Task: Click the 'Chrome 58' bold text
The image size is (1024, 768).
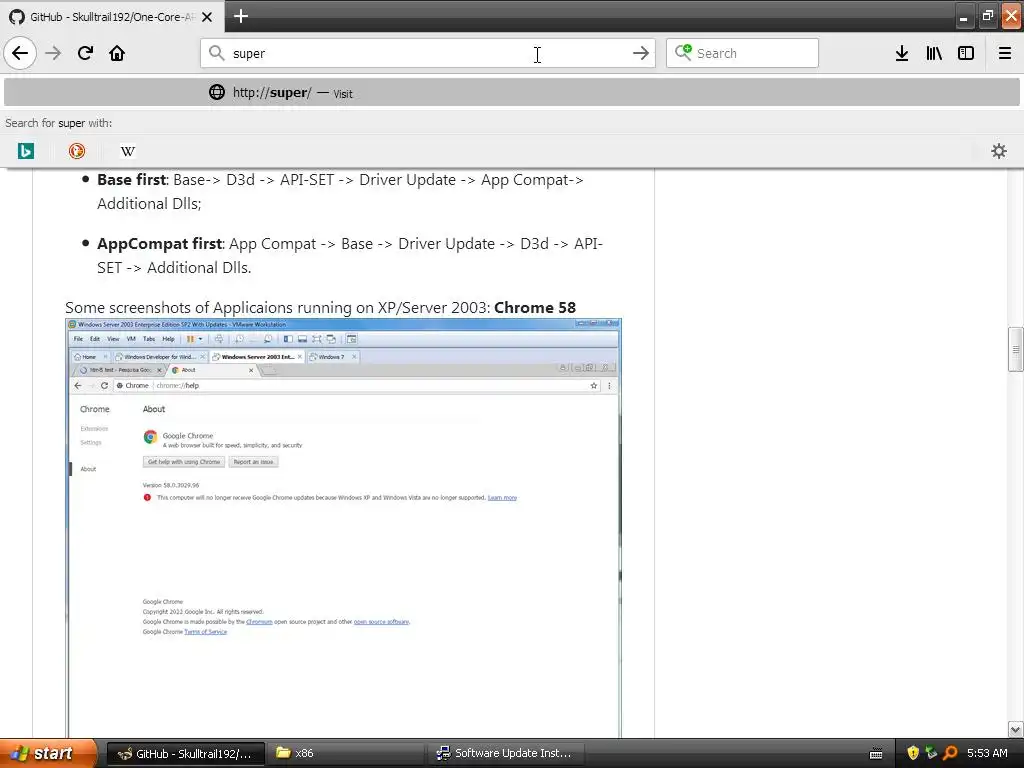Action: 535,308
